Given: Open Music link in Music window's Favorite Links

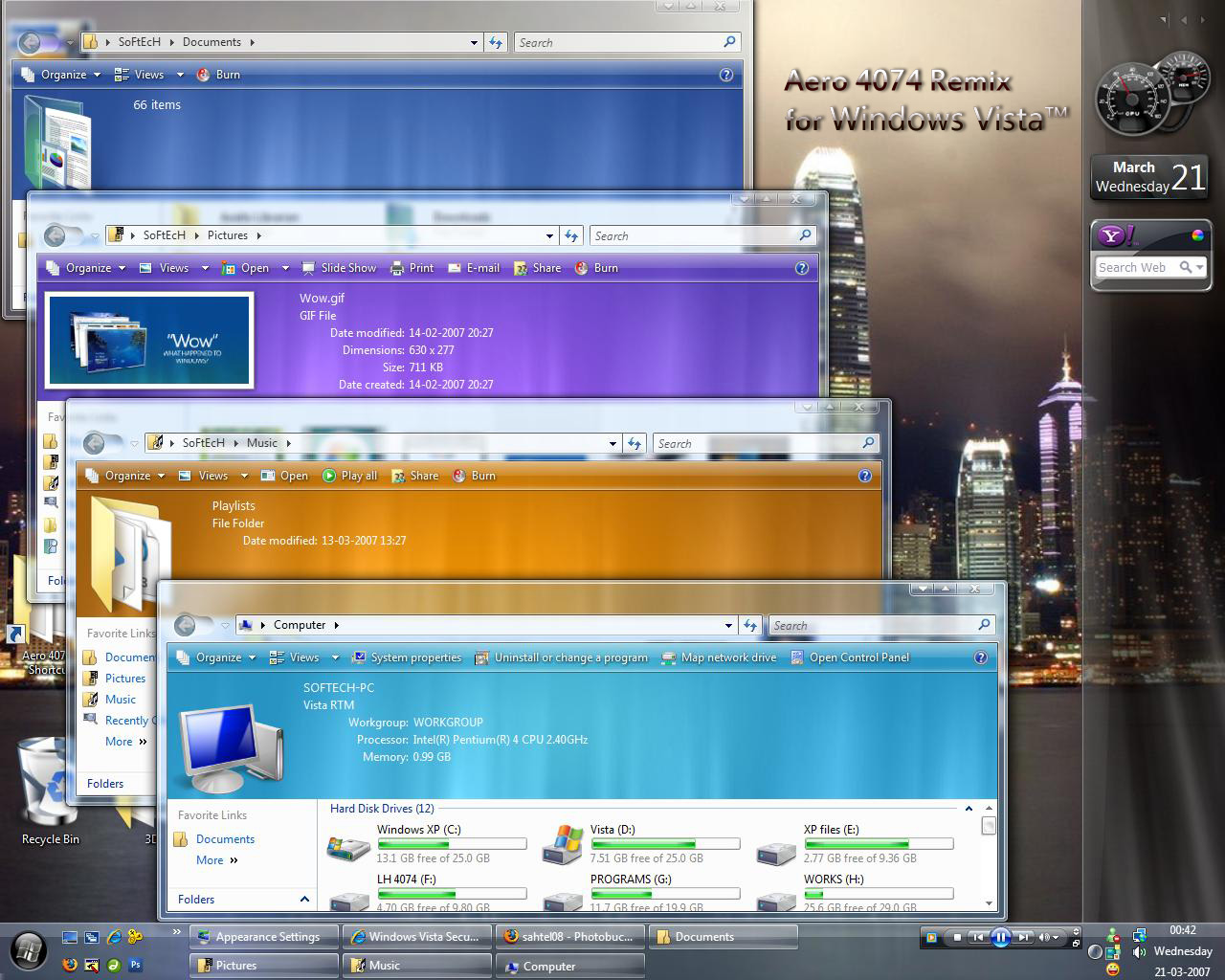Looking at the screenshot, I should [x=120, y=700].
